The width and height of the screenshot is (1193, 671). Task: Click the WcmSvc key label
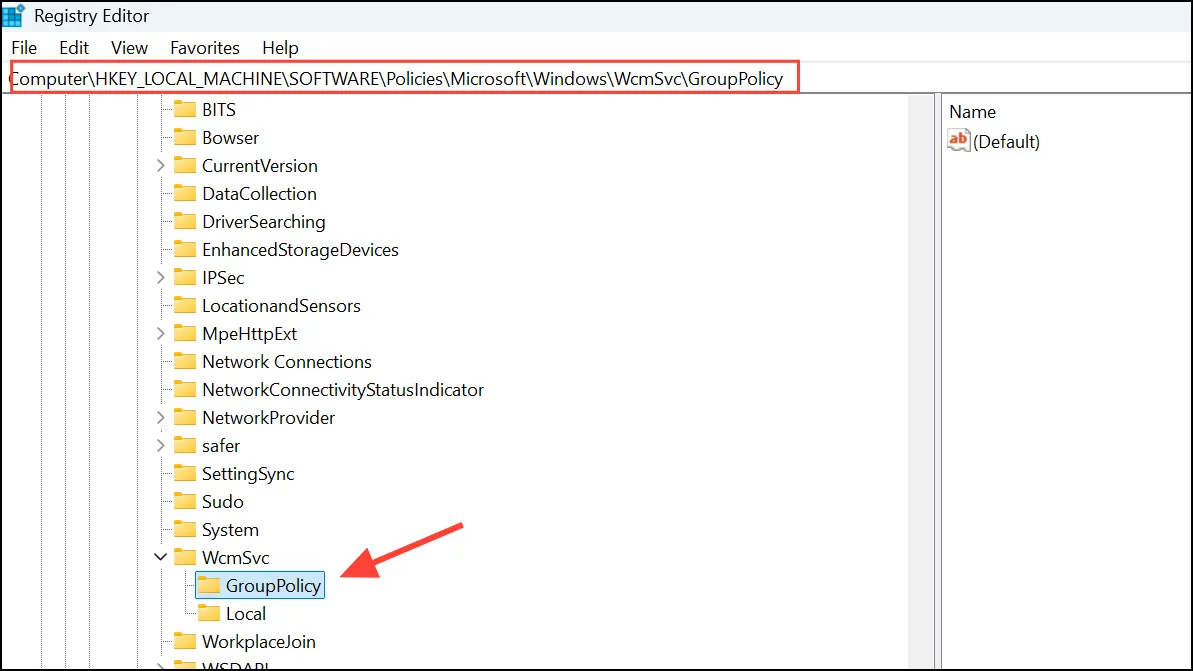[236, 558]
